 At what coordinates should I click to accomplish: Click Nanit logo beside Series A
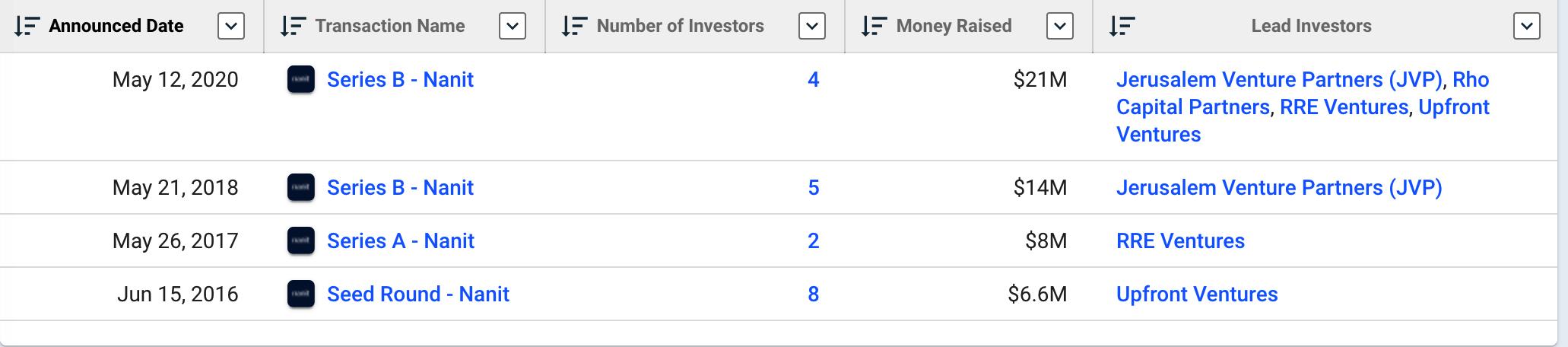[301, 241]
